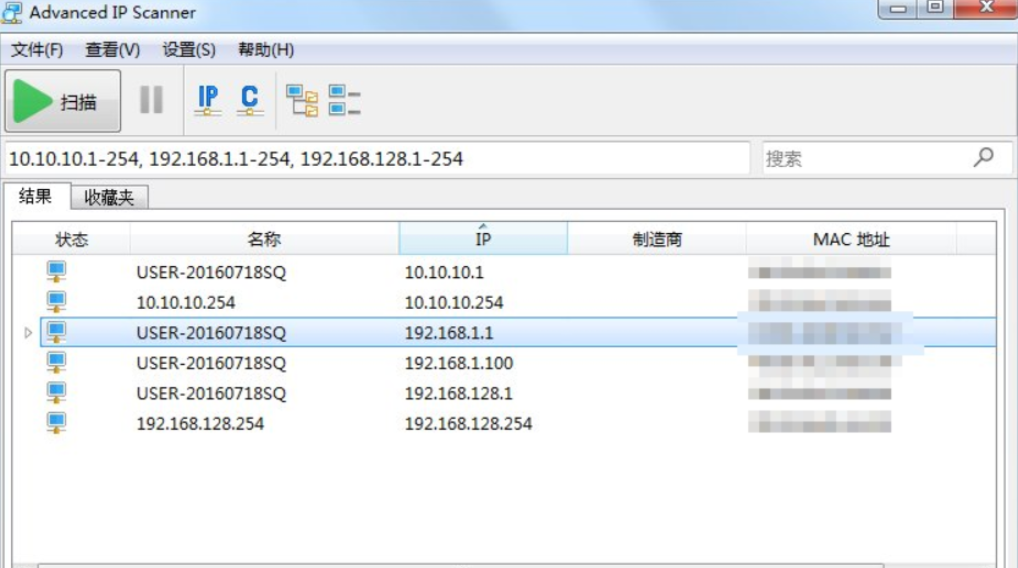Click the IP subnet toolbar icon
Image resolution: width=1018 pixels, height=568 pixels.
click(x=208, y=101)
